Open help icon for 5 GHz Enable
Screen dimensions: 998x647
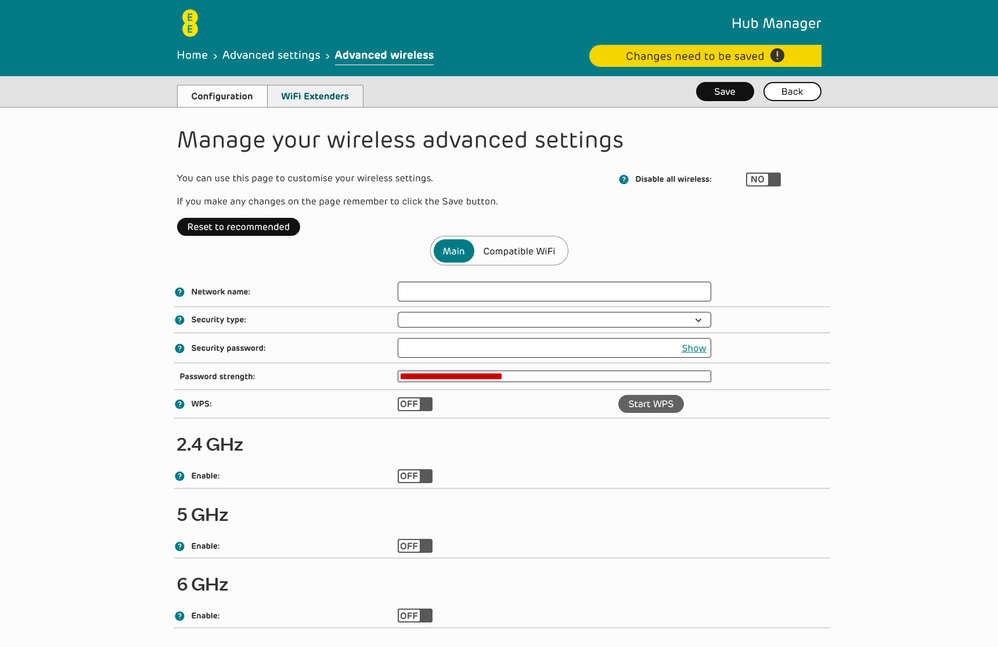179,546
